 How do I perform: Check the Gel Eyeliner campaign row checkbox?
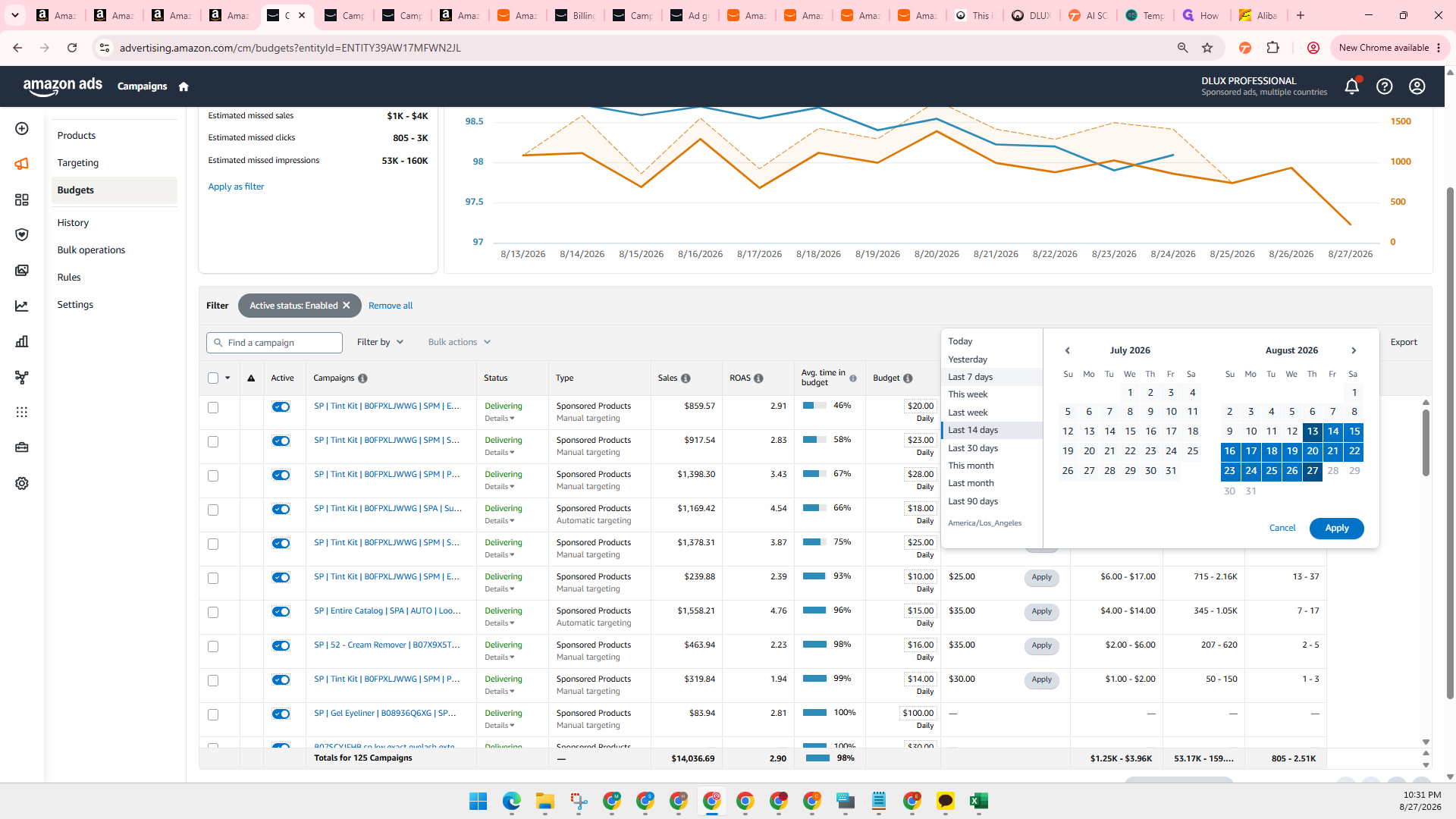click(213, 715)
